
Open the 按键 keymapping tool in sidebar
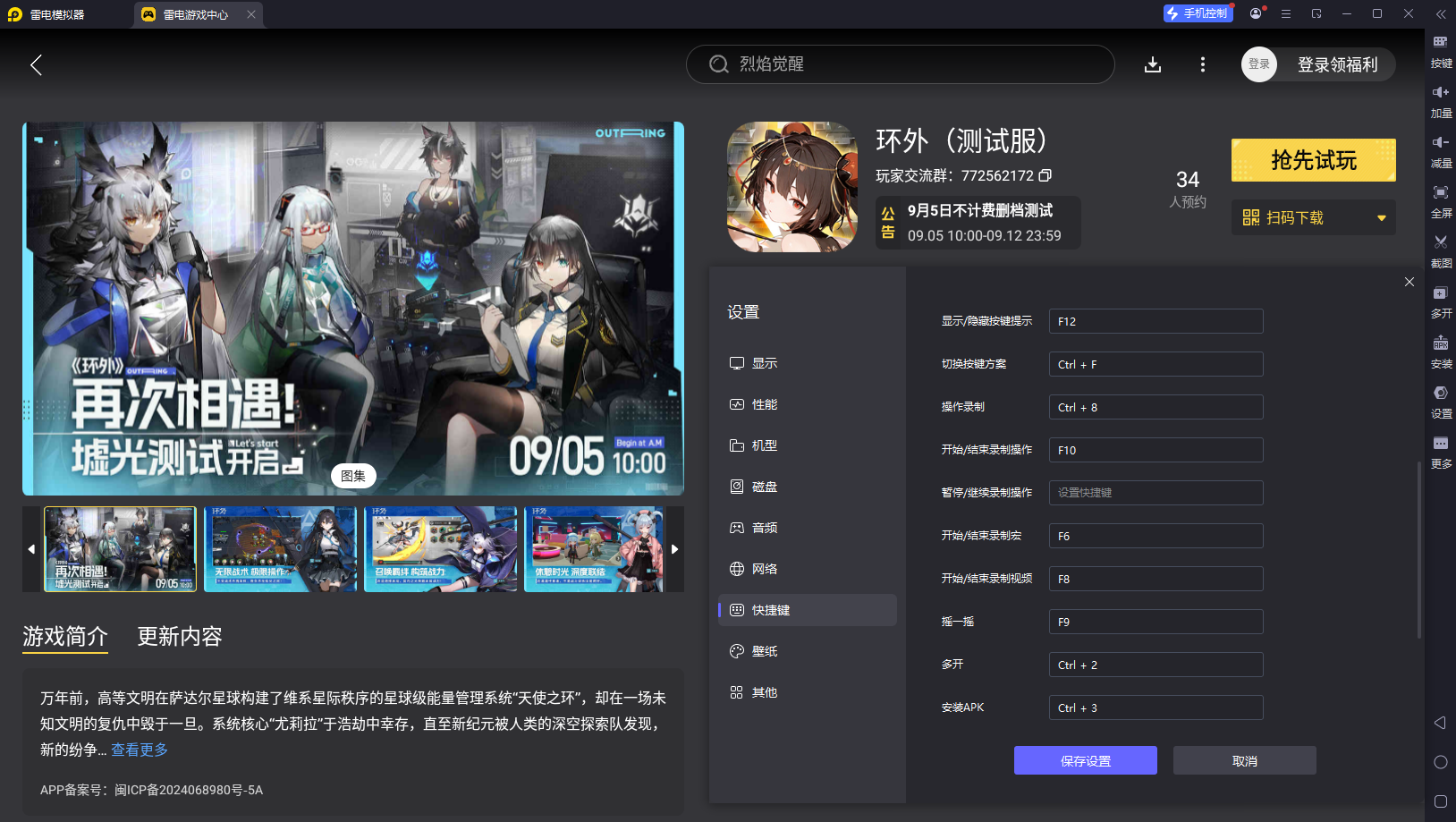pyautogui.click(x=1441, y=52)
